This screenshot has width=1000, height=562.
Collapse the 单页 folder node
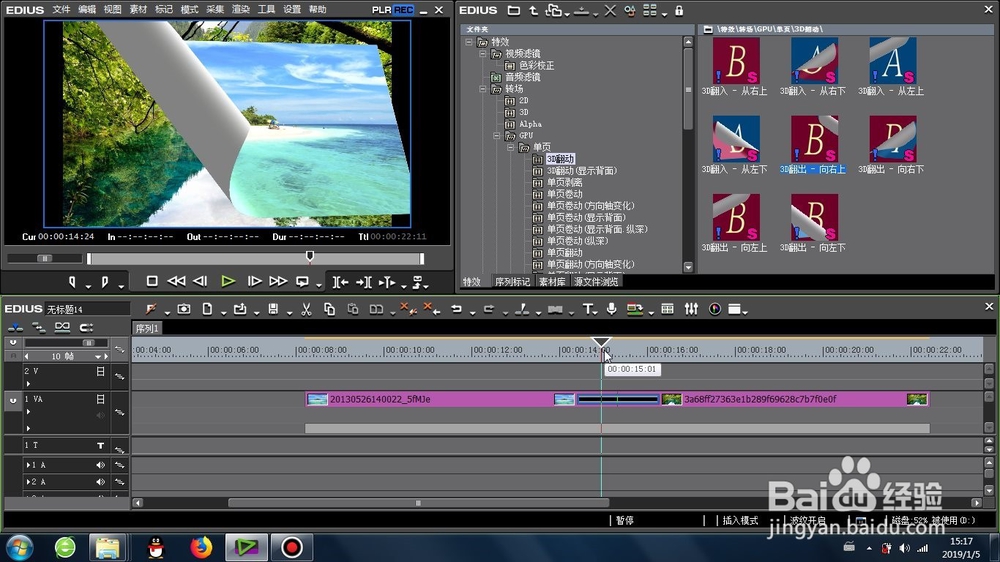(x=511, y=147)
